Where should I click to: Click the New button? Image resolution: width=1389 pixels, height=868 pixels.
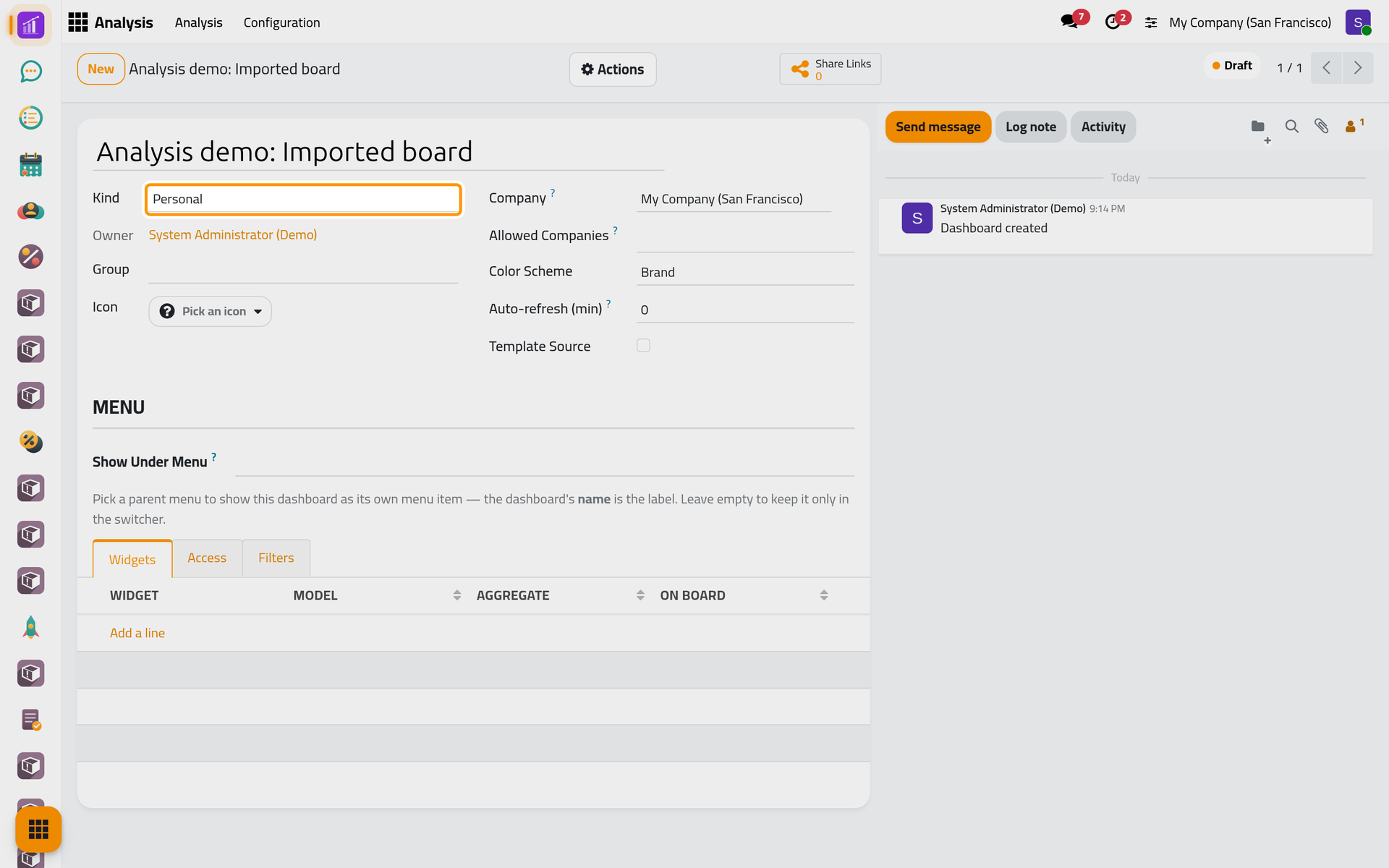(x=101, y=69)
